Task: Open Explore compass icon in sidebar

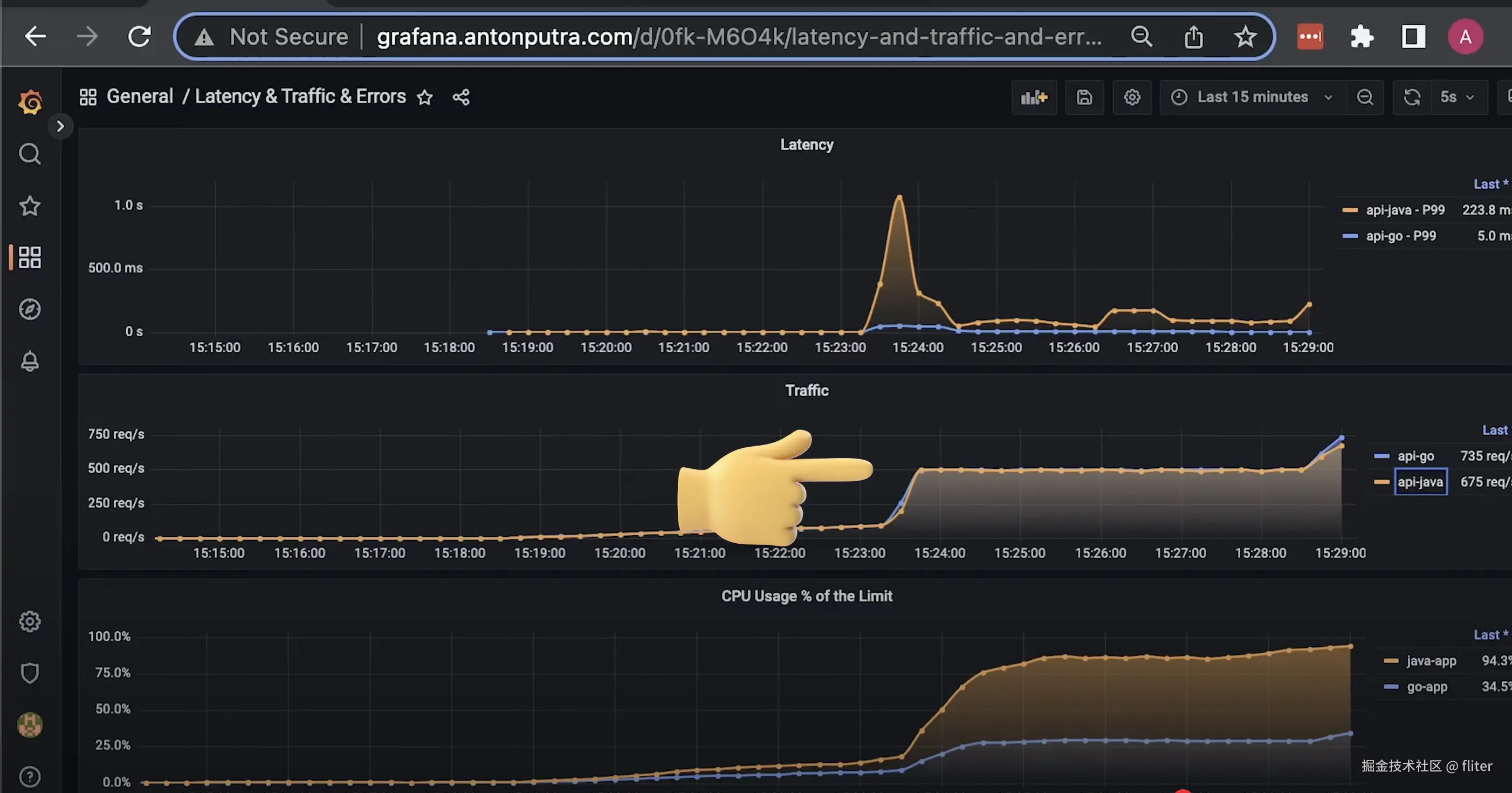Action: coord(29,309)
